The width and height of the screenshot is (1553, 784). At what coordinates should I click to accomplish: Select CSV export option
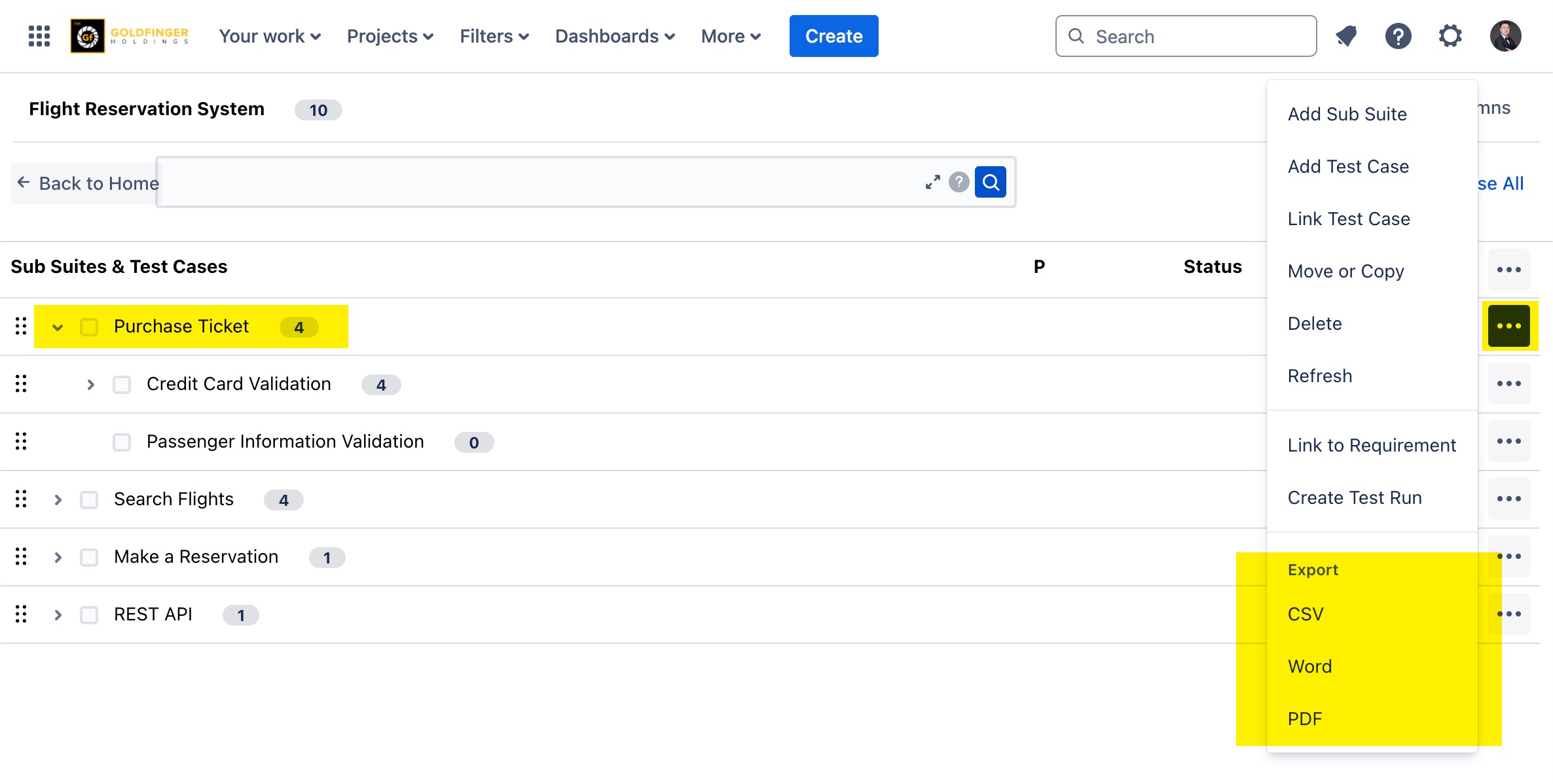coord(1306,614)
